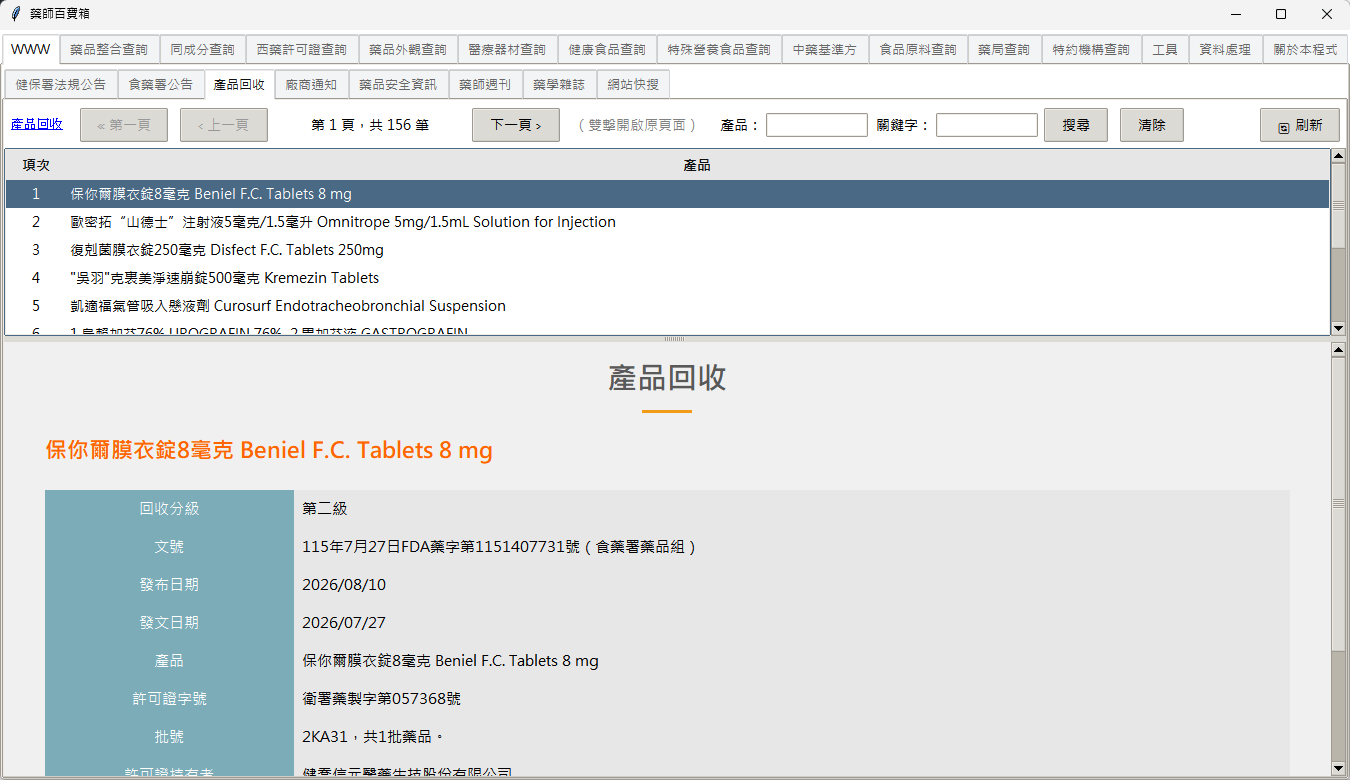Open the 藥品整合查詢 tab
The height and width of the screenshot is (780, 1350).
[109, 50]
